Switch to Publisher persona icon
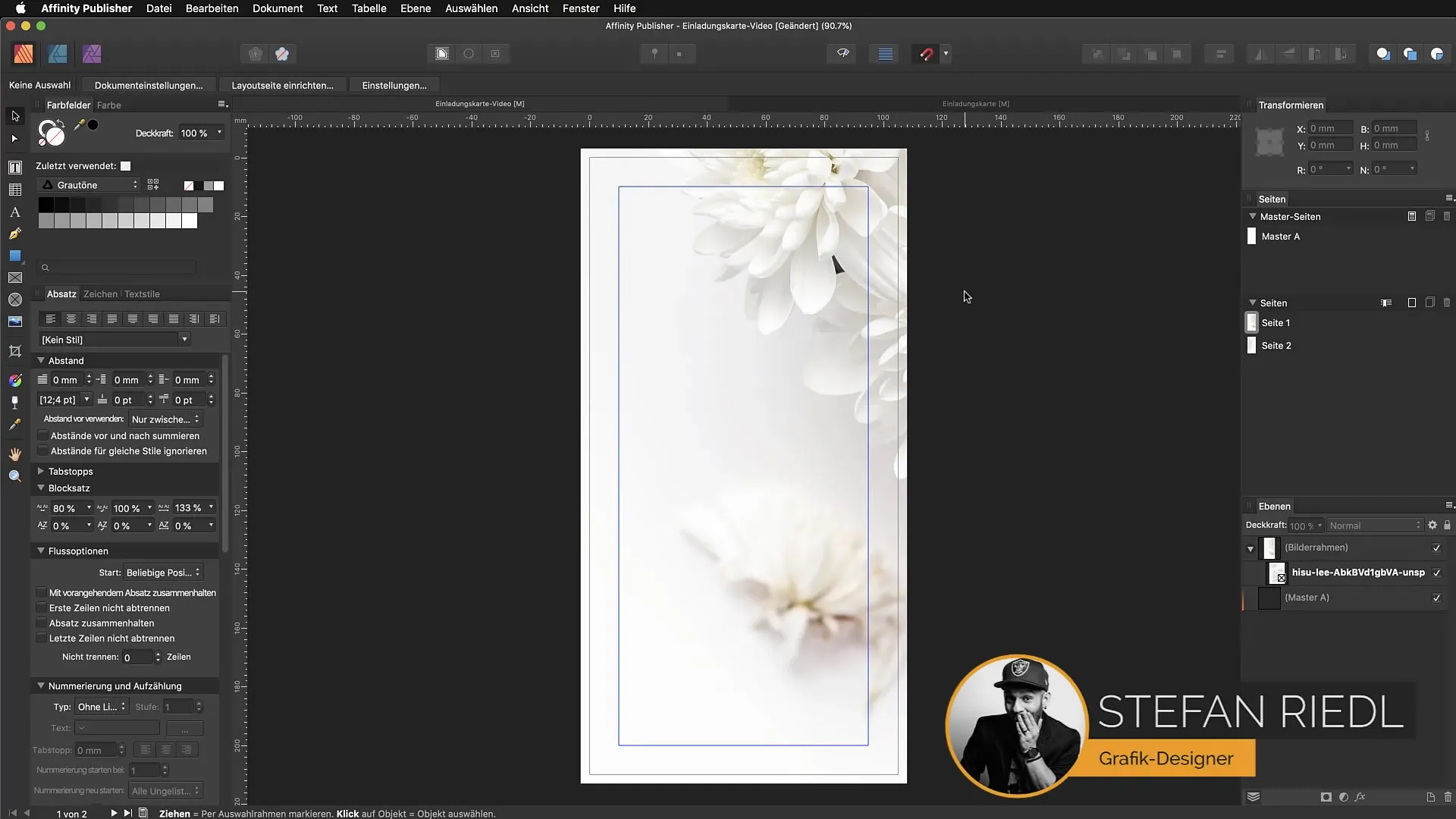Screen dimensions: 1456x819 pos(24,54)
